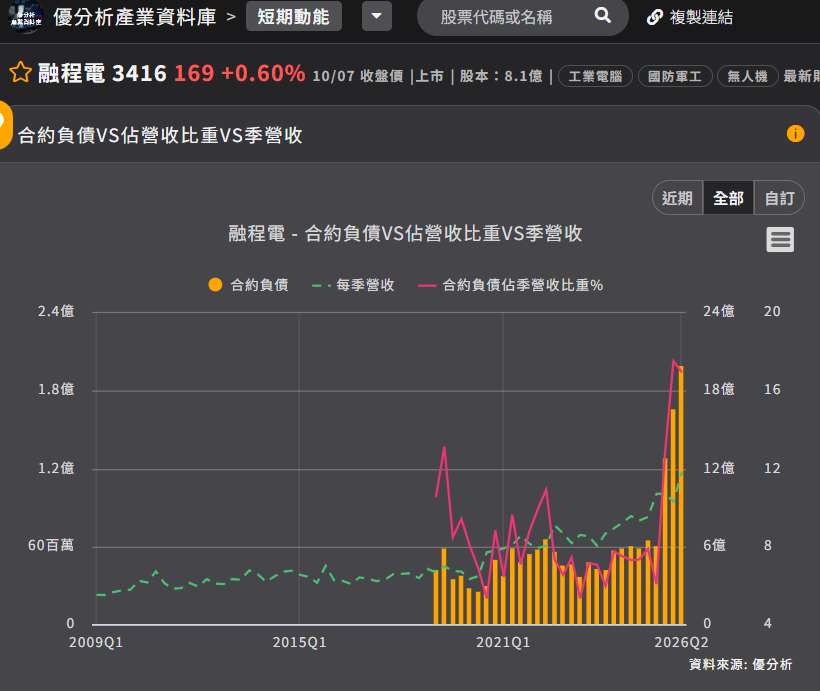820x691 pixels.
Task: Click the partially visible 最新 tag
Action: coord(801,76)
